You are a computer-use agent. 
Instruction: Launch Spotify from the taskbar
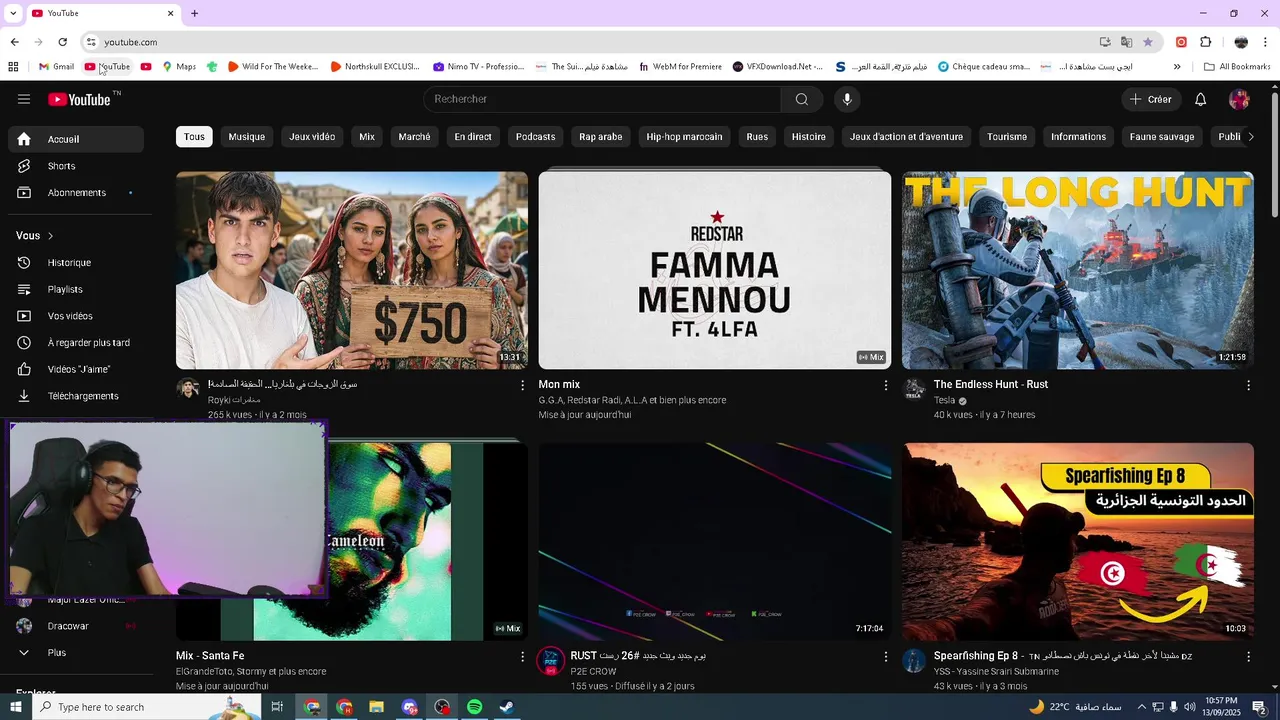tap(474, 707)
